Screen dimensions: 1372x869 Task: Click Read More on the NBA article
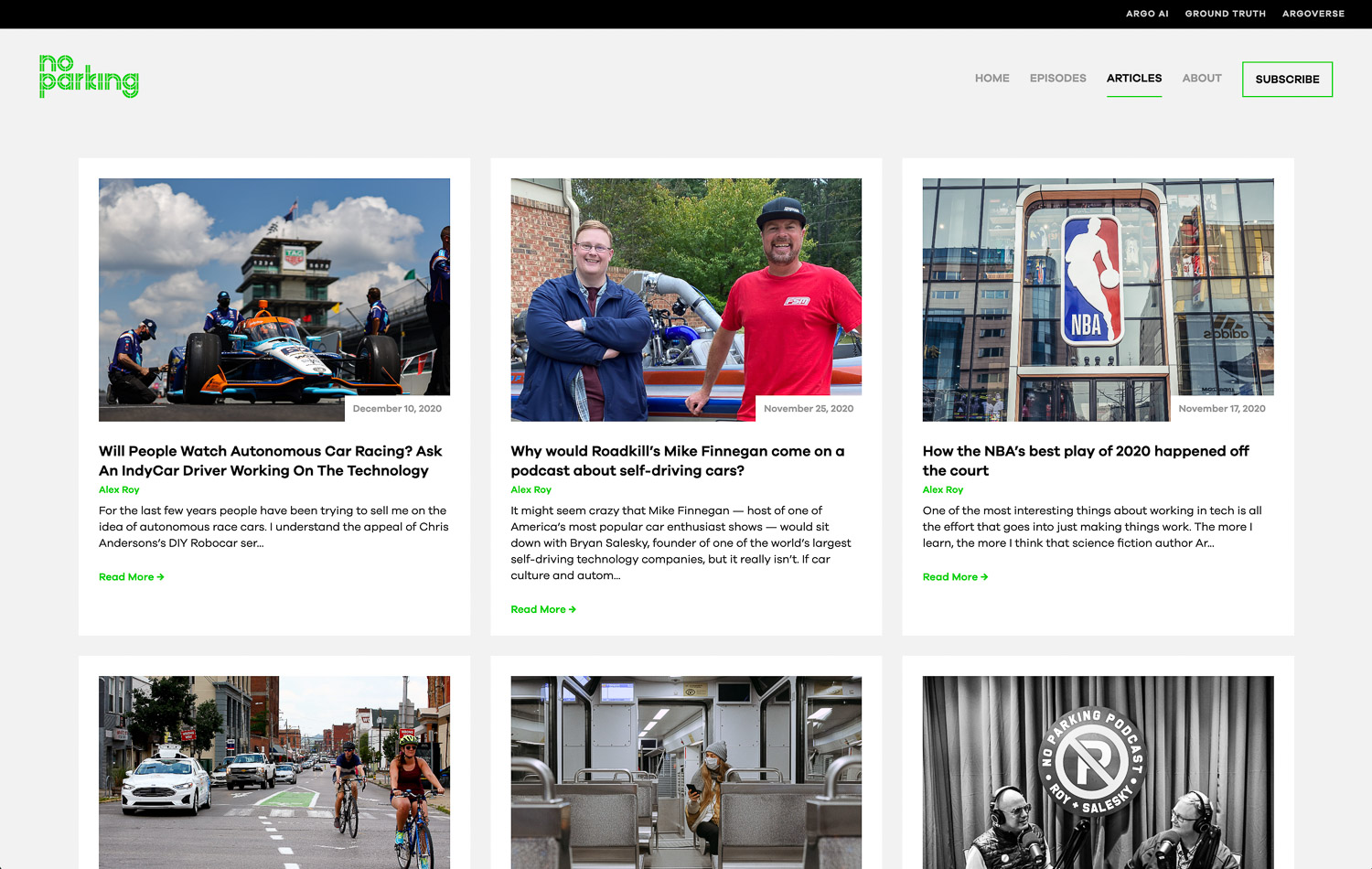pyautogui.click(x=956, y=577)
